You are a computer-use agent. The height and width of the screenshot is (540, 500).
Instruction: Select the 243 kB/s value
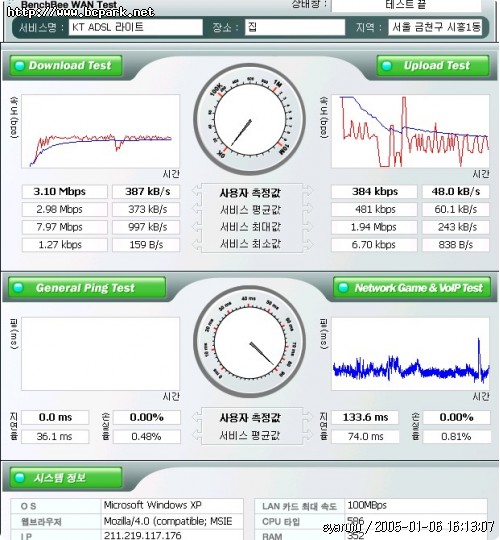[456, 227]
